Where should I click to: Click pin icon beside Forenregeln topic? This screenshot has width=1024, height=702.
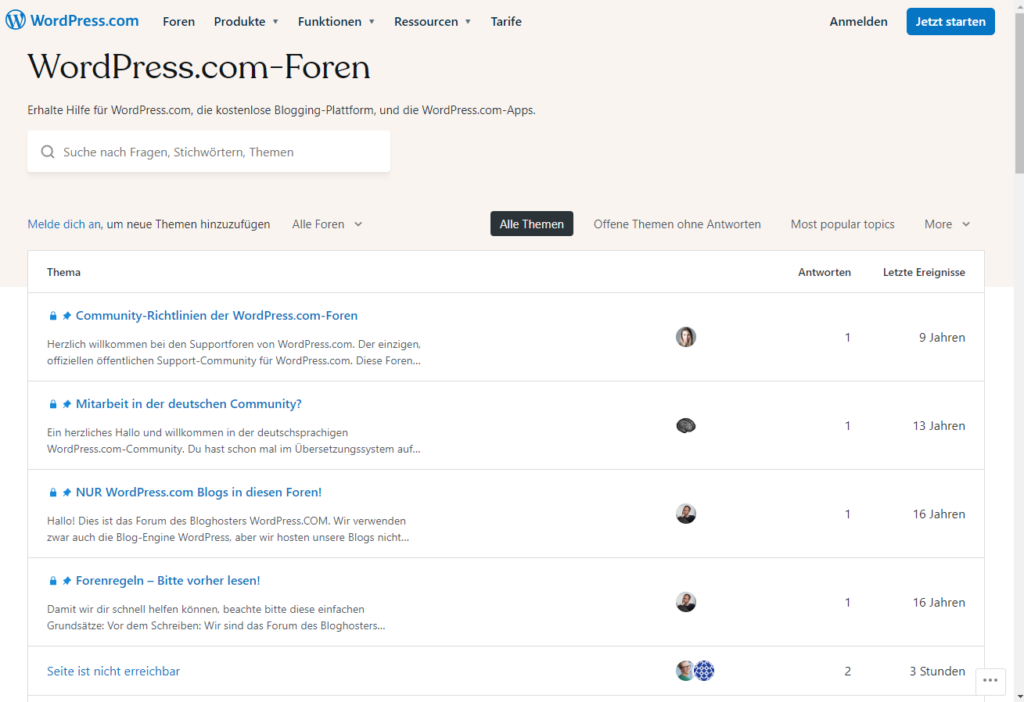tap(67, 581)
